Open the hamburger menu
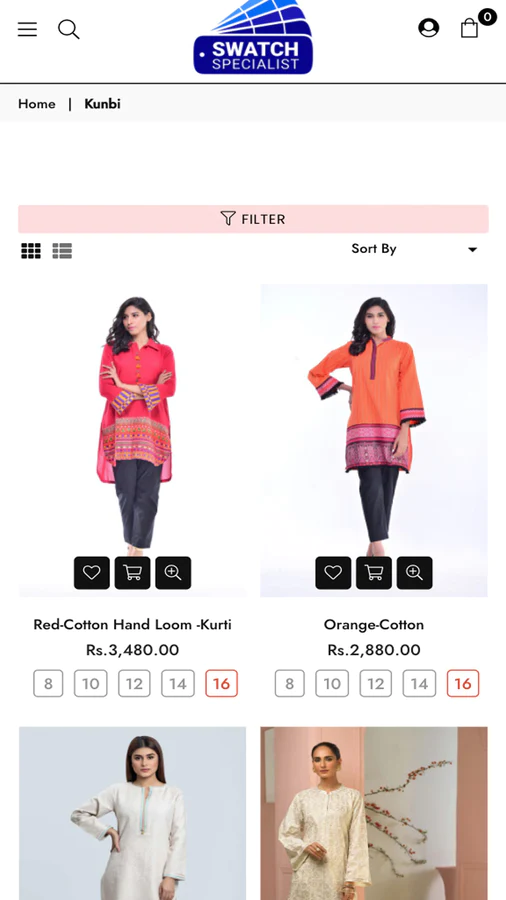 click(27, 29)
